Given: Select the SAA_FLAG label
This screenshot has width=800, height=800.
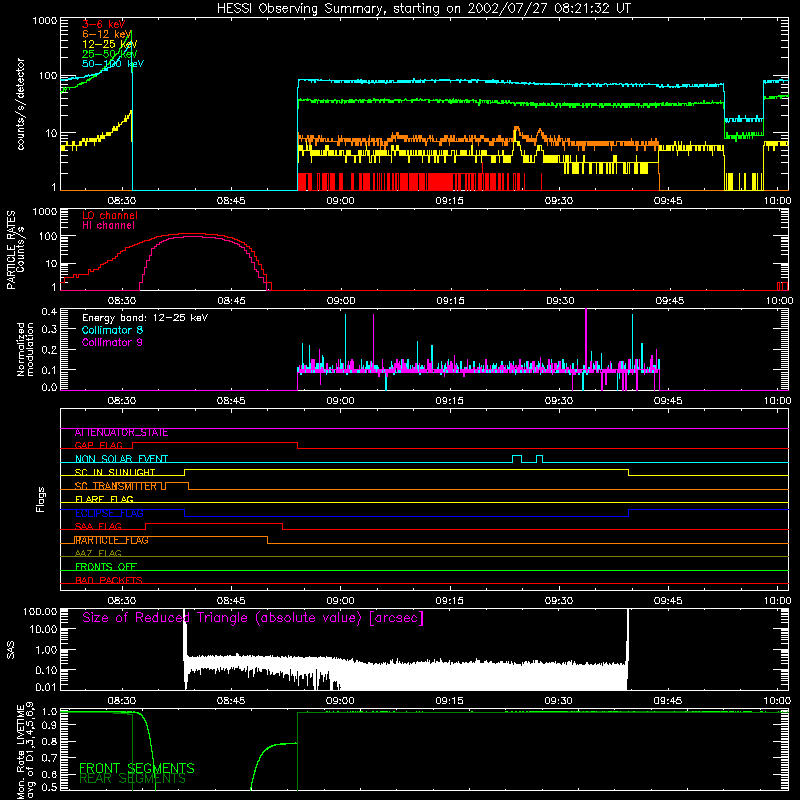Looking at the screenshot, I should (98, 527).
